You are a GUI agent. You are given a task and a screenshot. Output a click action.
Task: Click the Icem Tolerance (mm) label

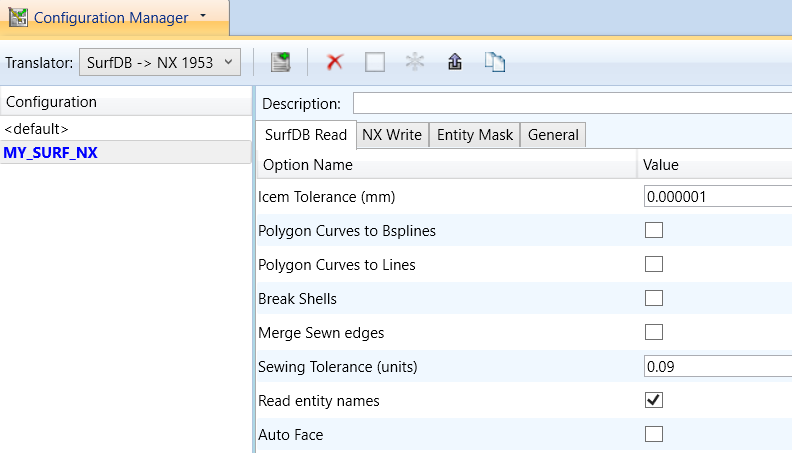(326, 196)
